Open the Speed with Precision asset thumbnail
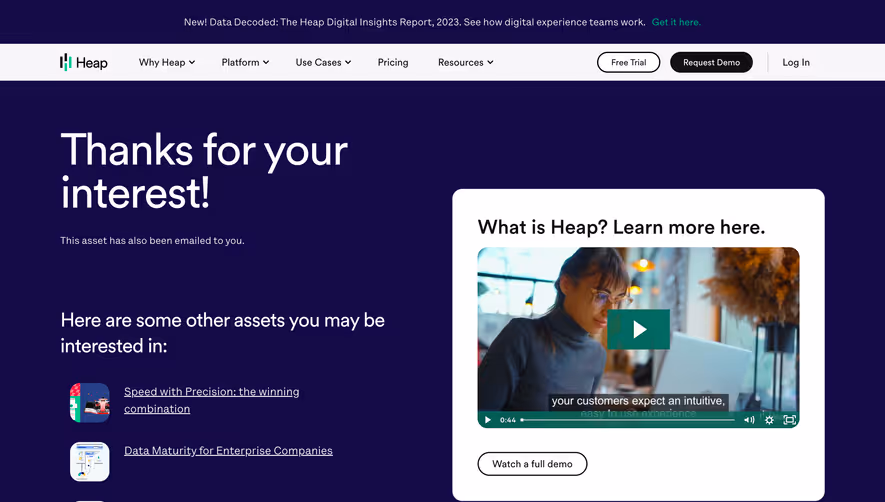 (x=90, y=403)
